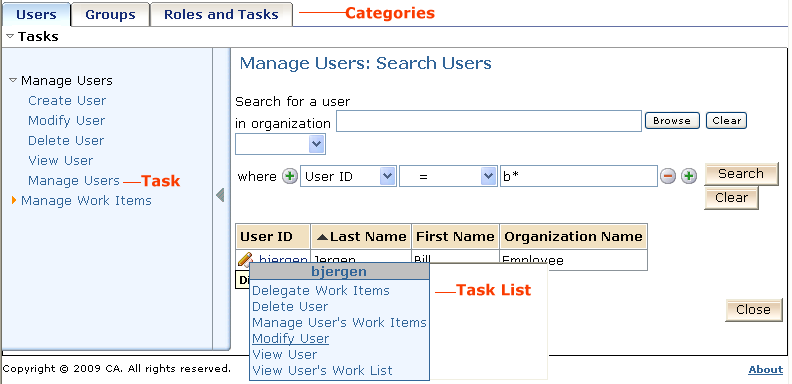Open the Roles and Tasks tab
The image size is (792, 384).
pos(221,15)
